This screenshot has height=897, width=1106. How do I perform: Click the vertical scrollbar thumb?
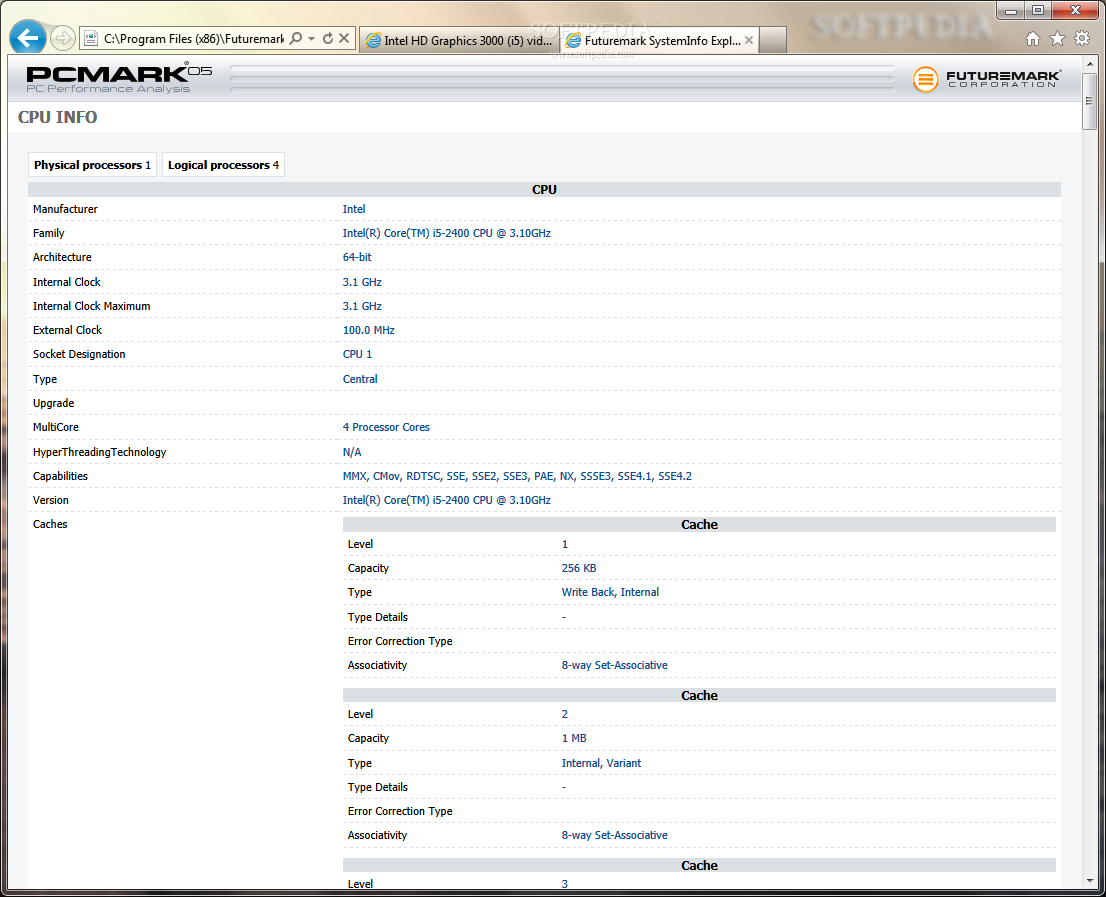[x=1090, y=101]
